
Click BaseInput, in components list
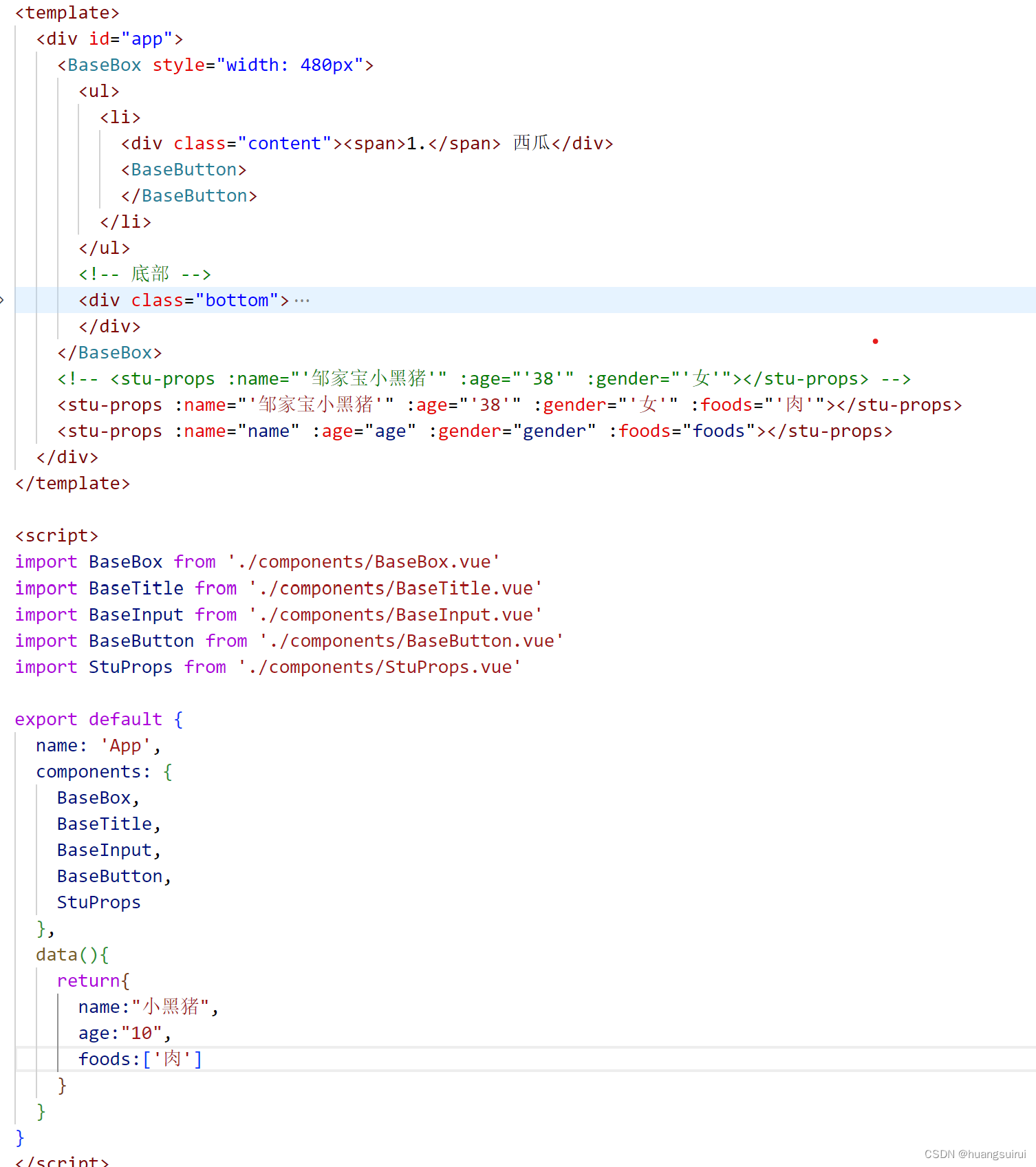[109, 850]
